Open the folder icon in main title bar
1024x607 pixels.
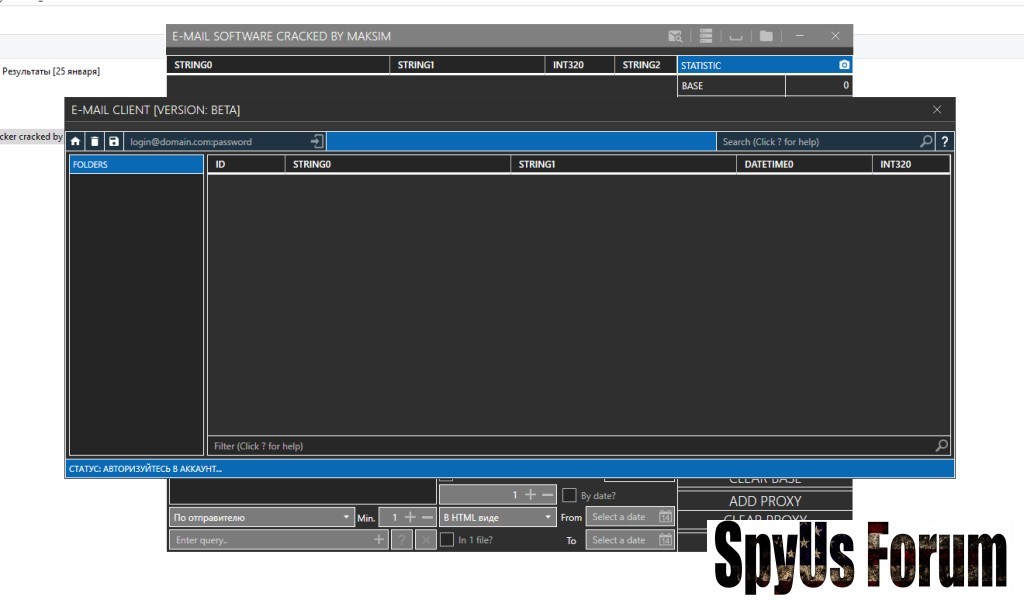click(x=766, y=36)
